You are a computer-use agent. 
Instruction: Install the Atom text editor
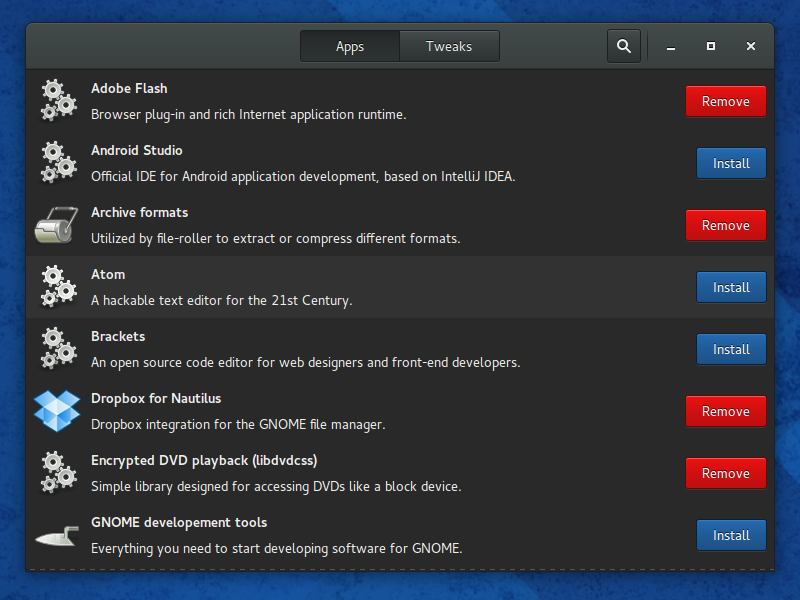coord(731,287)
